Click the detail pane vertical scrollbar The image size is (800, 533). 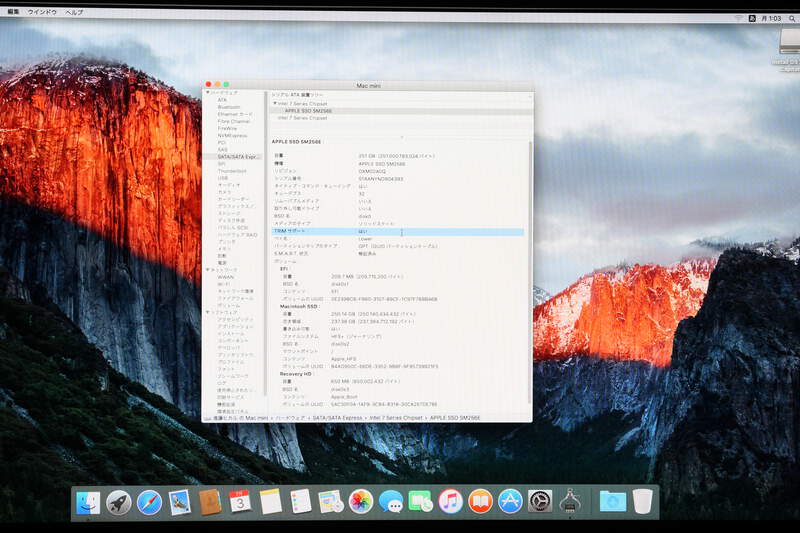(530, 275)
